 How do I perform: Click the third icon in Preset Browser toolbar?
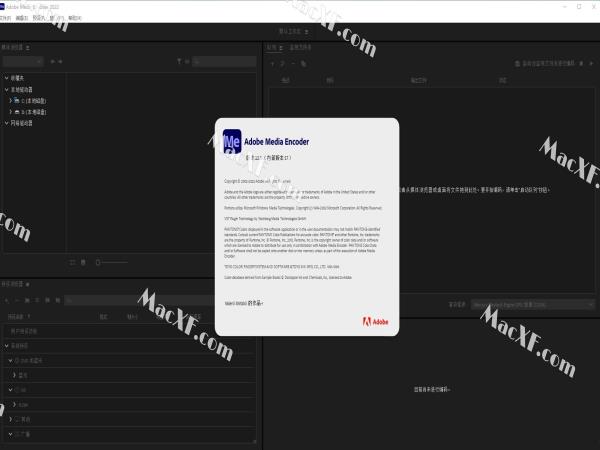point(27,300)
